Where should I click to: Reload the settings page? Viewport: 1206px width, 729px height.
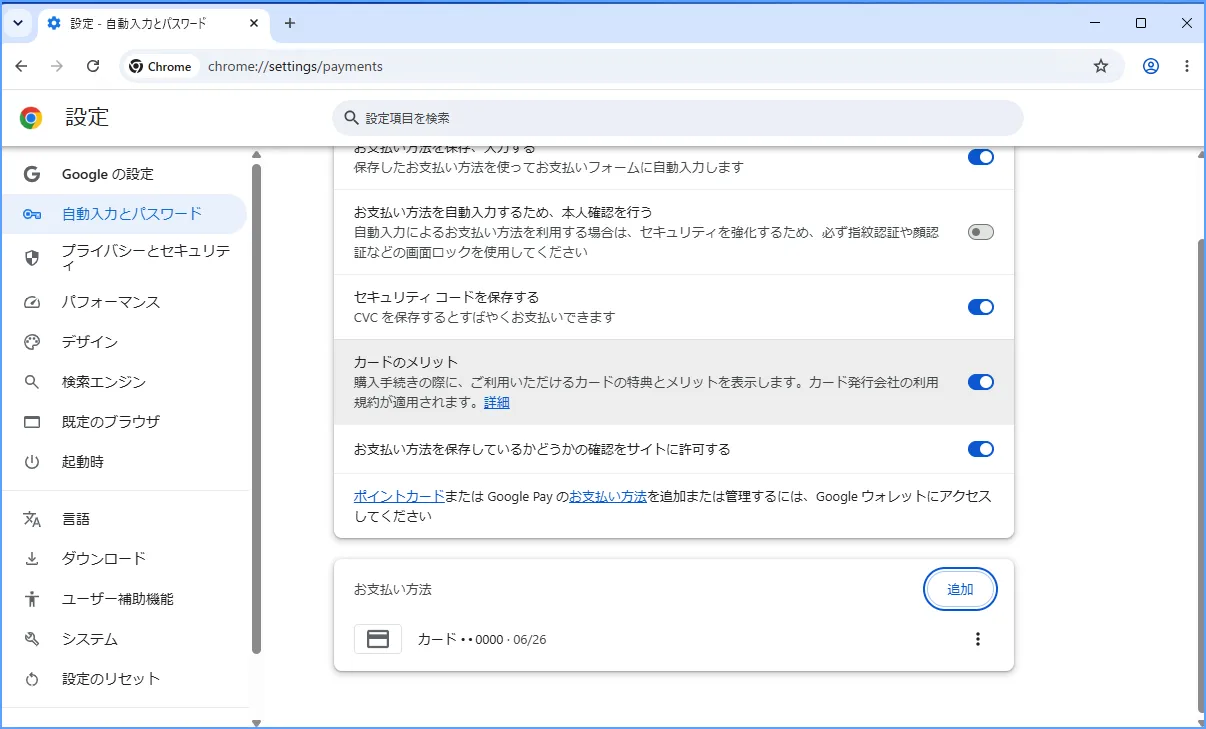coord(93,66)
